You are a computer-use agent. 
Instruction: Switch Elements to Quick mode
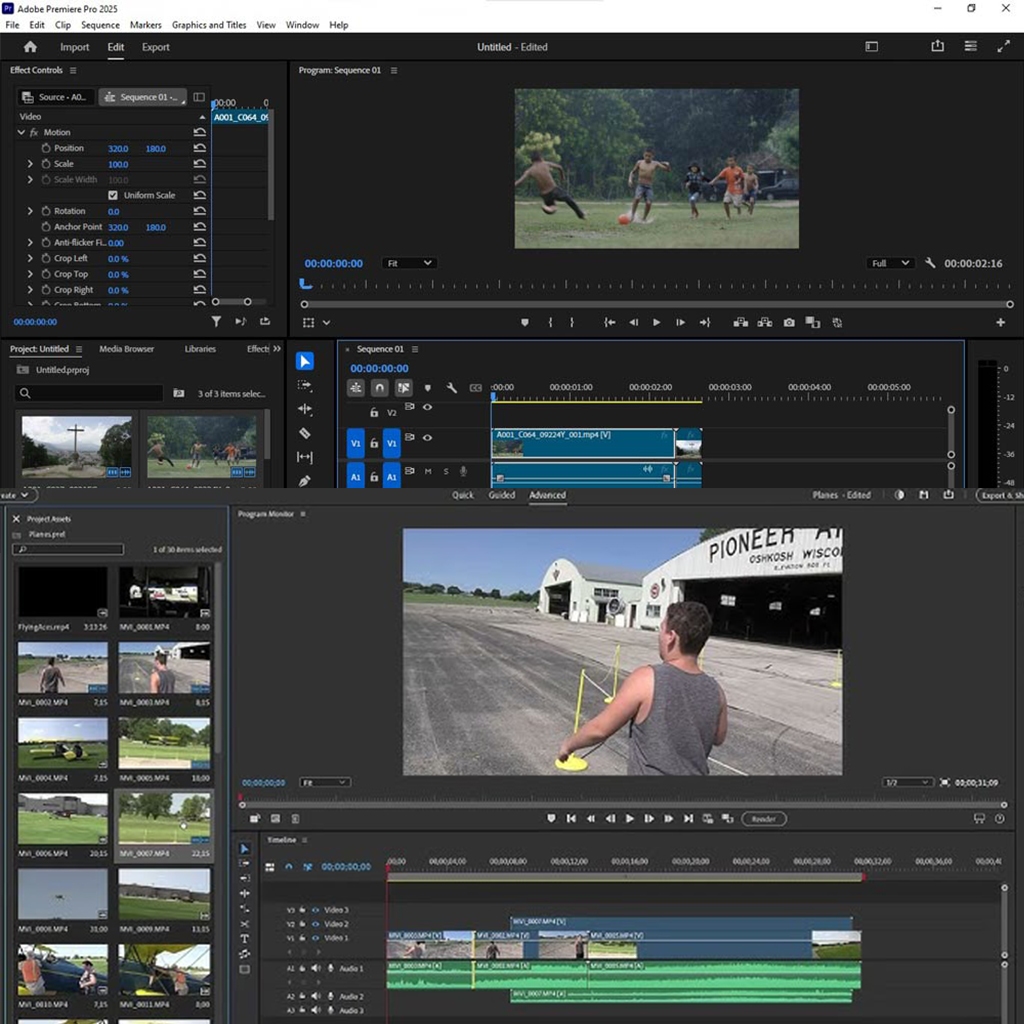click(462, 495)
